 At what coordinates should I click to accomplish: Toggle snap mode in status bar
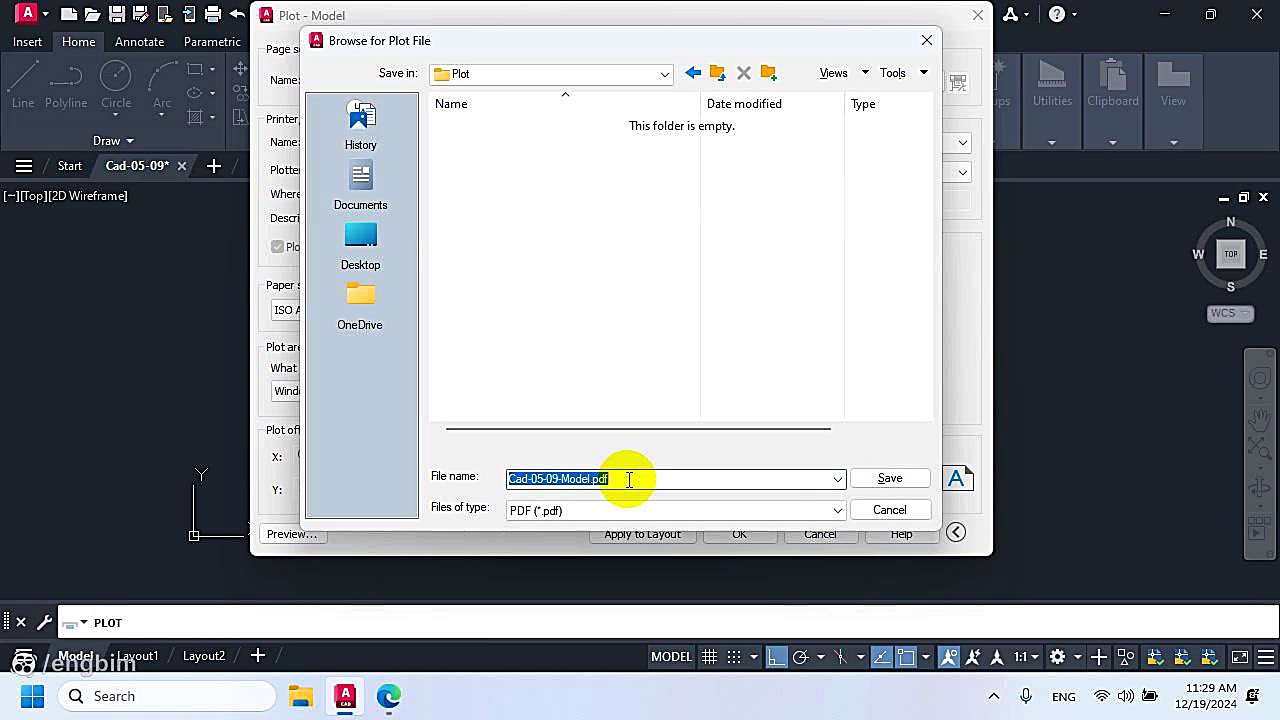[x=734, y=657]
